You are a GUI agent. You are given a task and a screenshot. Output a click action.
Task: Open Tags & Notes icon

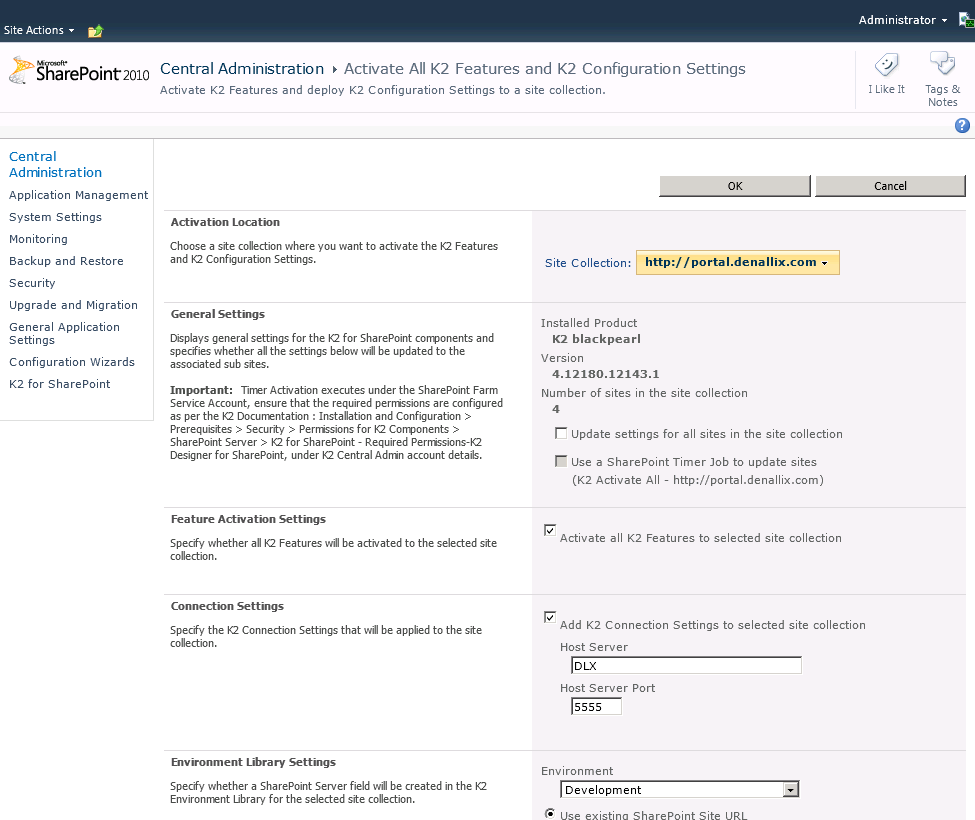point(942,66)
